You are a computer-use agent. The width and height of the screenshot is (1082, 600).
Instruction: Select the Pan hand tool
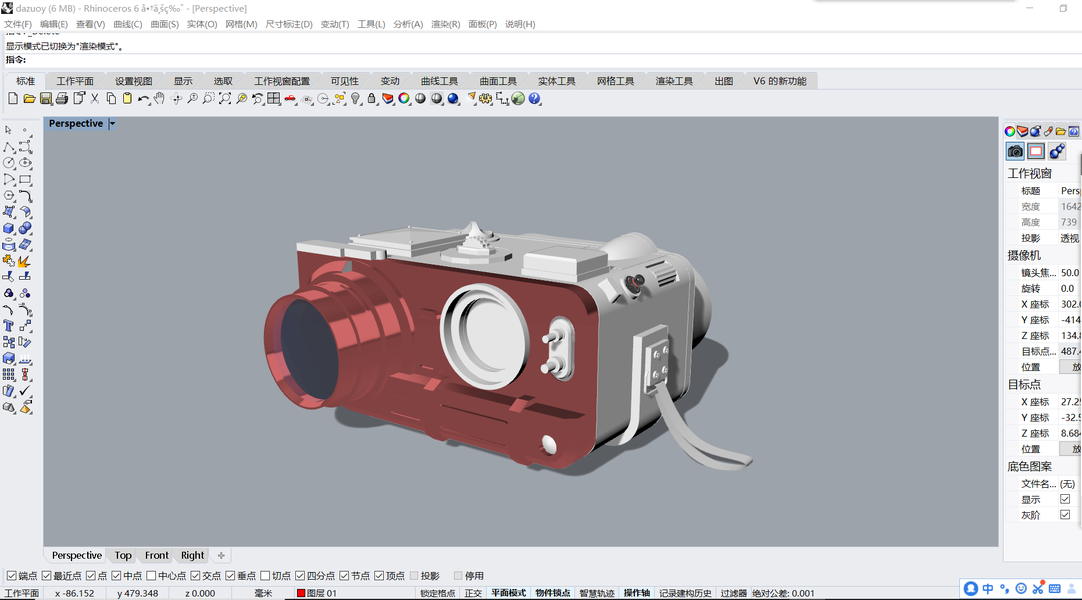pyautogui.click(x=159, y=99)
